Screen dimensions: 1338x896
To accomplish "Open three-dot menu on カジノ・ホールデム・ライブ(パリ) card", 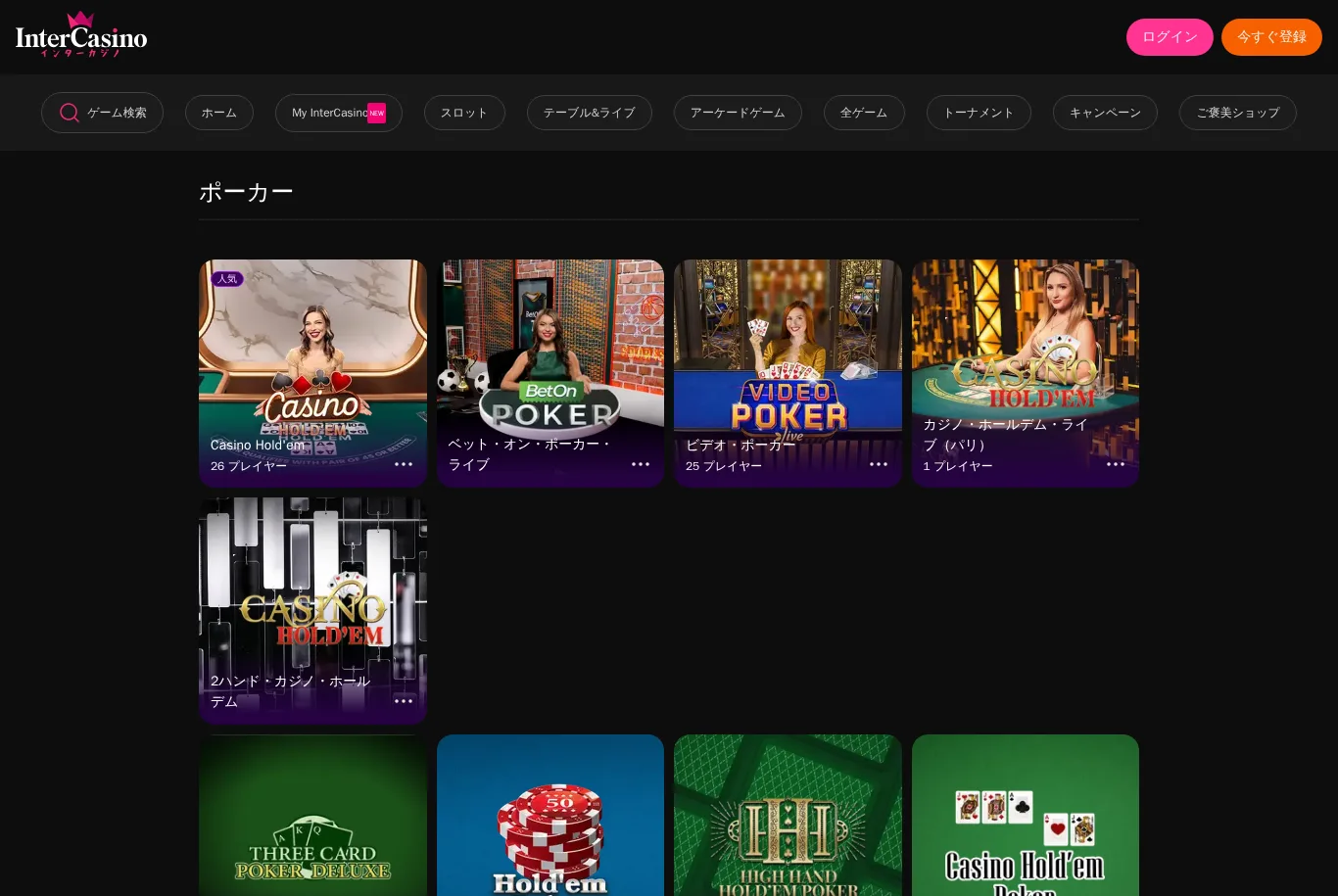I will click(x=1116, y=464).
